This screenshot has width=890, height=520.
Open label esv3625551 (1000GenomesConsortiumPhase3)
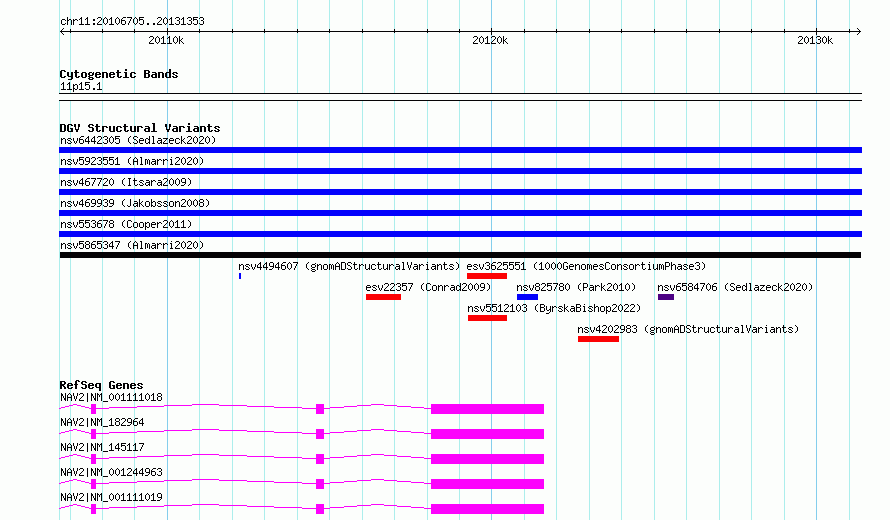(586, 266)
